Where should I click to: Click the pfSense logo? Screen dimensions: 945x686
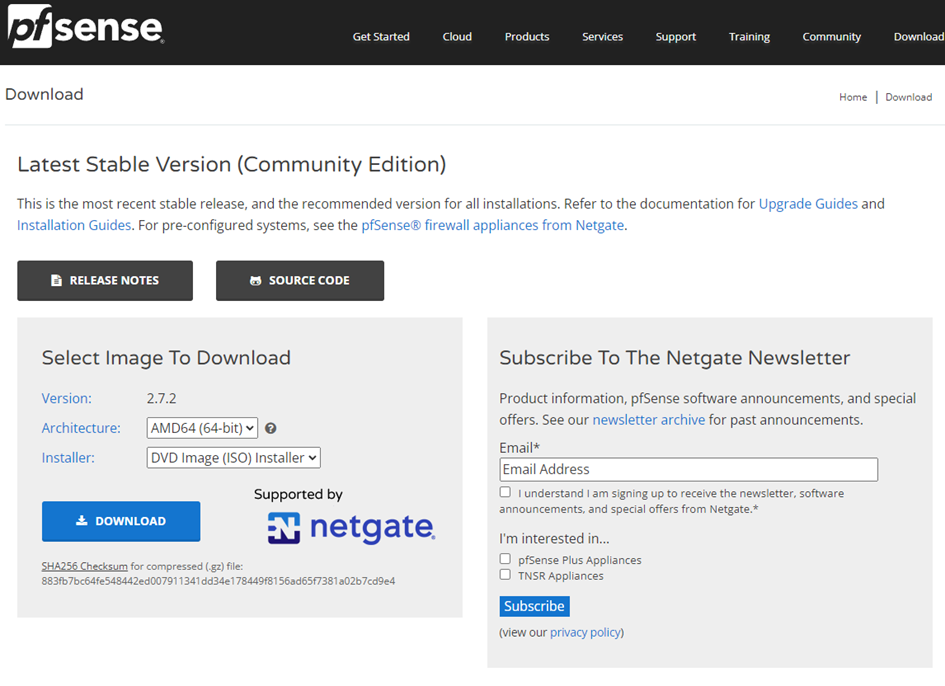pyautogui.click(x=86, y=26)
